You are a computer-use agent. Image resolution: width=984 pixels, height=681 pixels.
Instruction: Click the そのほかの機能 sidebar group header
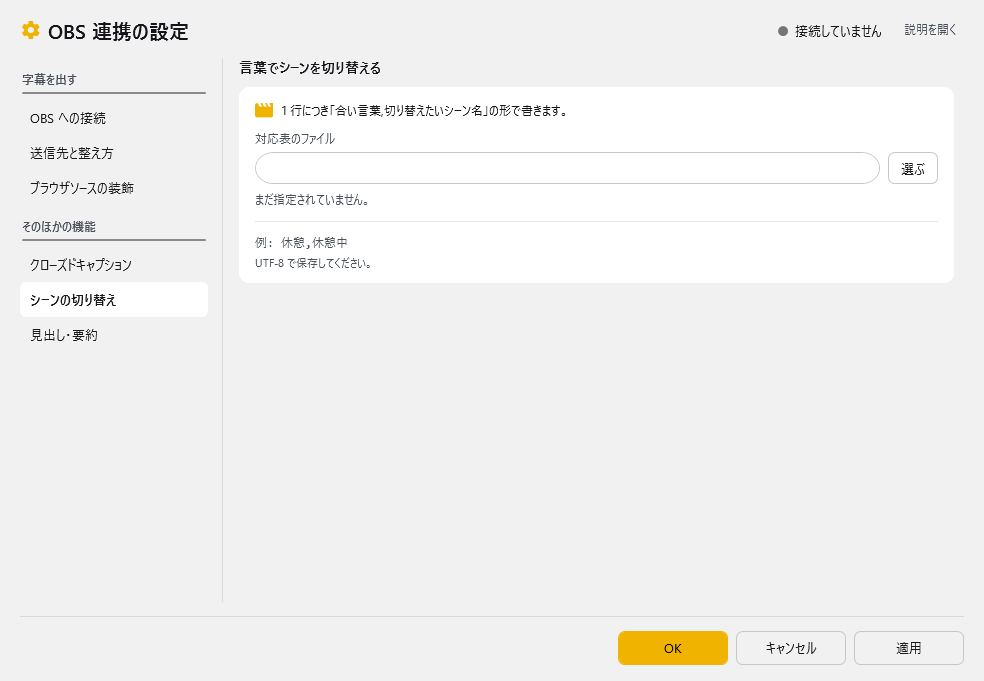pos(59,227)
